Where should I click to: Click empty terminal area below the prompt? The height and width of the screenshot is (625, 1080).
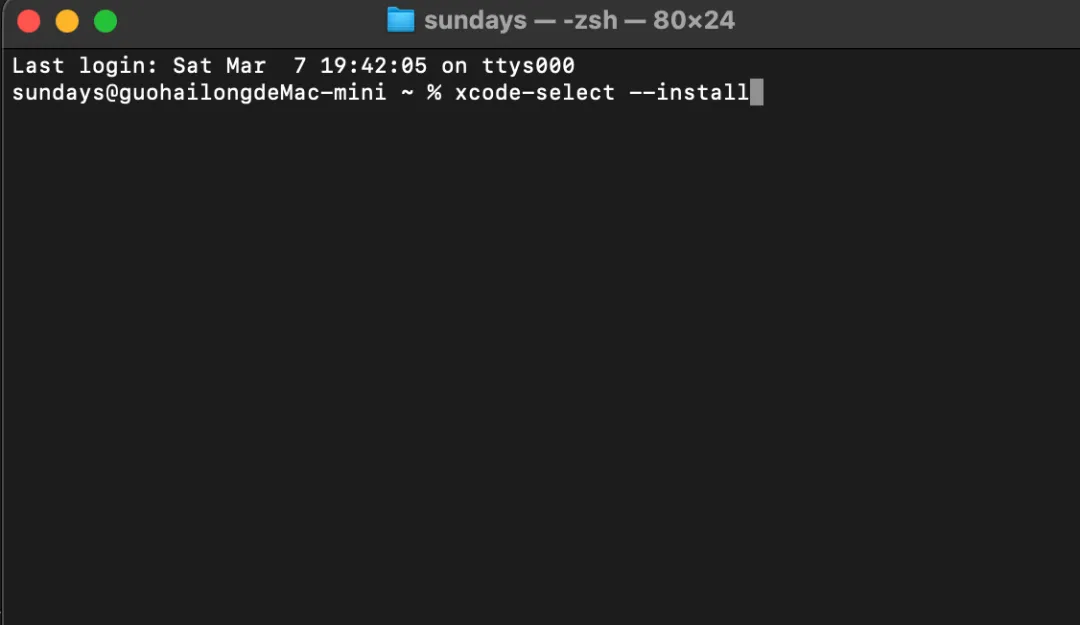[540, 358]
